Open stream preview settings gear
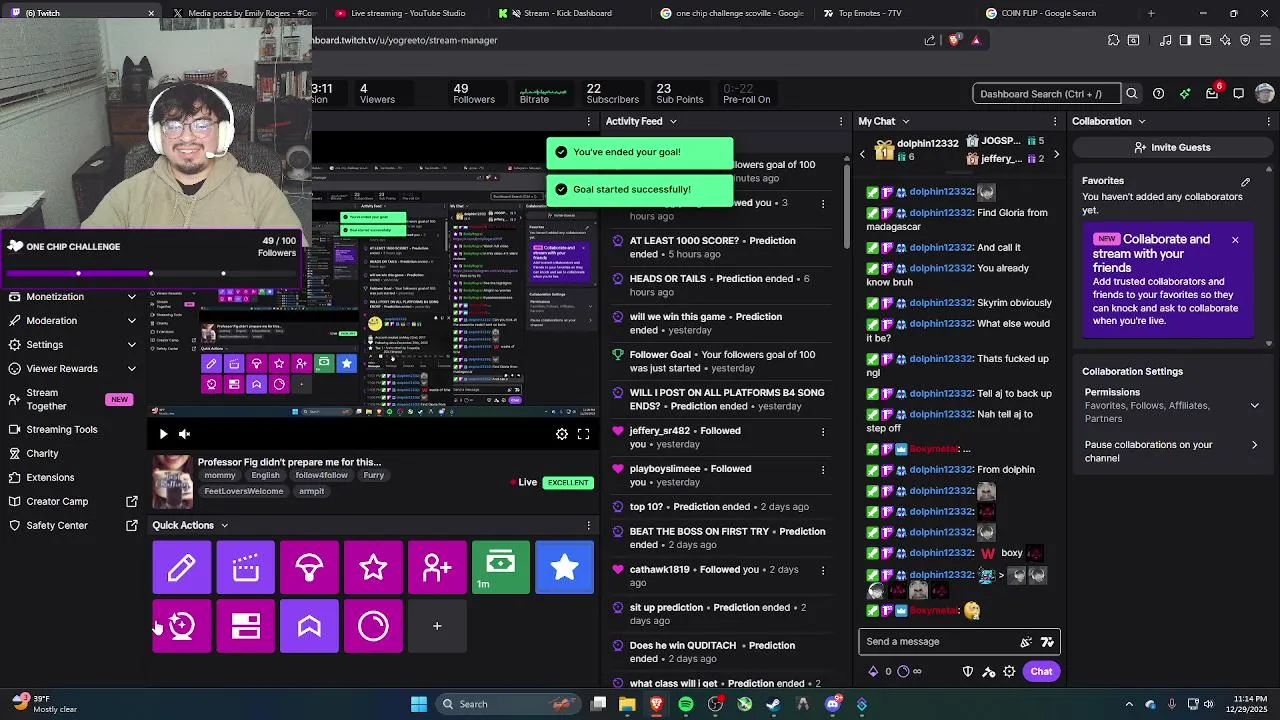 (562, 434)
